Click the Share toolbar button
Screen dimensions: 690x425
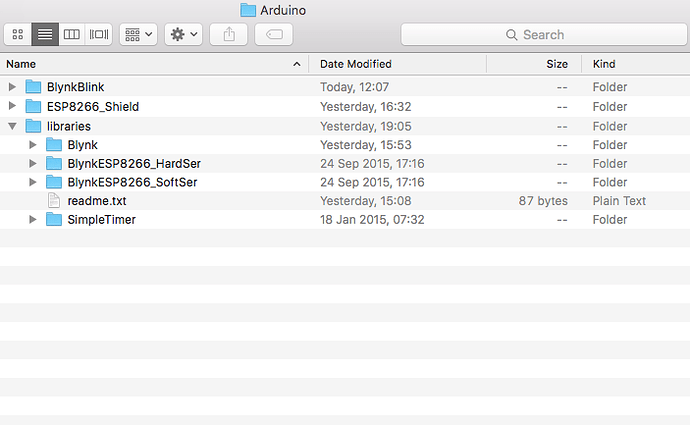(x=229, y=34)
